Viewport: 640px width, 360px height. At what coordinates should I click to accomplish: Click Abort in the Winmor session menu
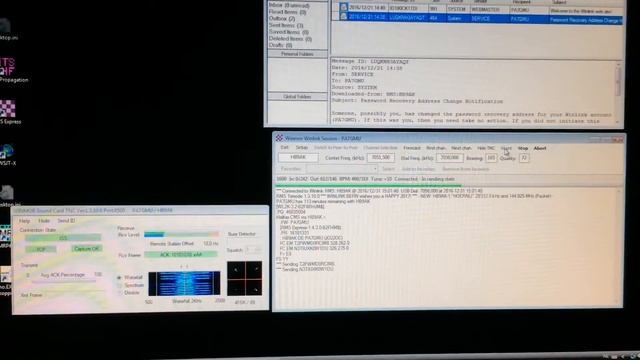click(540, 148)
